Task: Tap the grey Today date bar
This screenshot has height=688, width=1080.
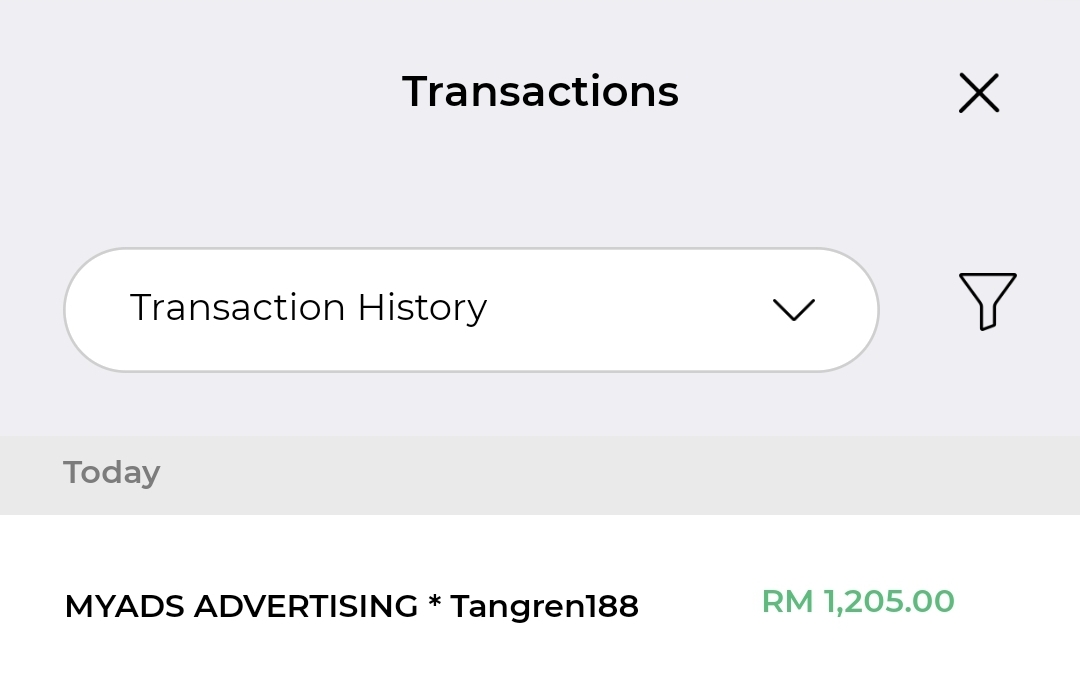Action: coord(540,474)
